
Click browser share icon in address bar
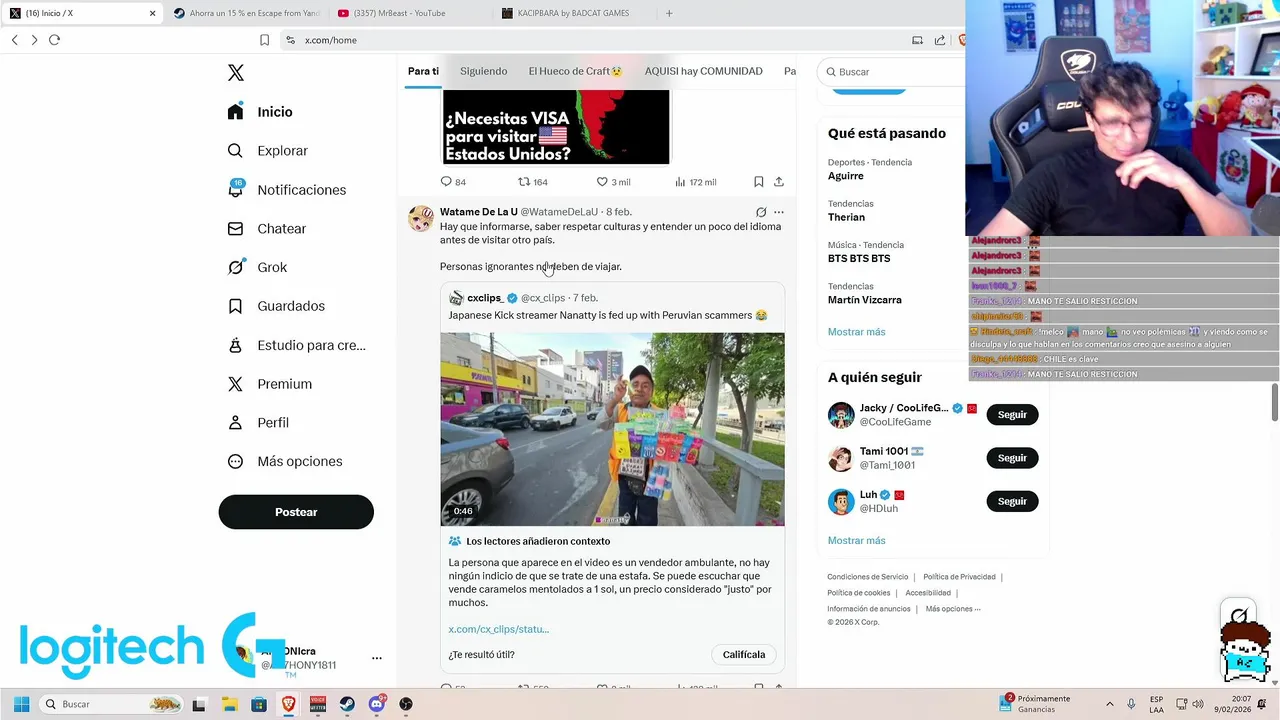(940, 40)
